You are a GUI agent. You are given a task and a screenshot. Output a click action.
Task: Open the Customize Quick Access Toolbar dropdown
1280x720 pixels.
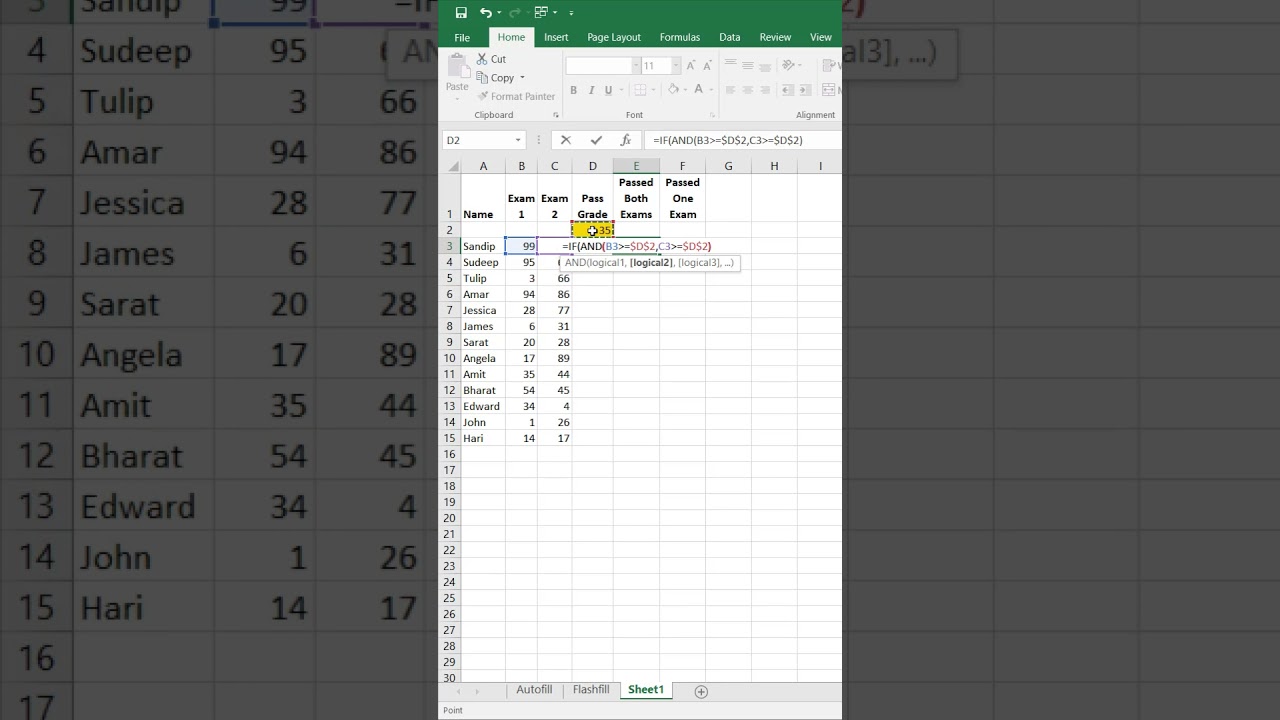pos(571,13)
